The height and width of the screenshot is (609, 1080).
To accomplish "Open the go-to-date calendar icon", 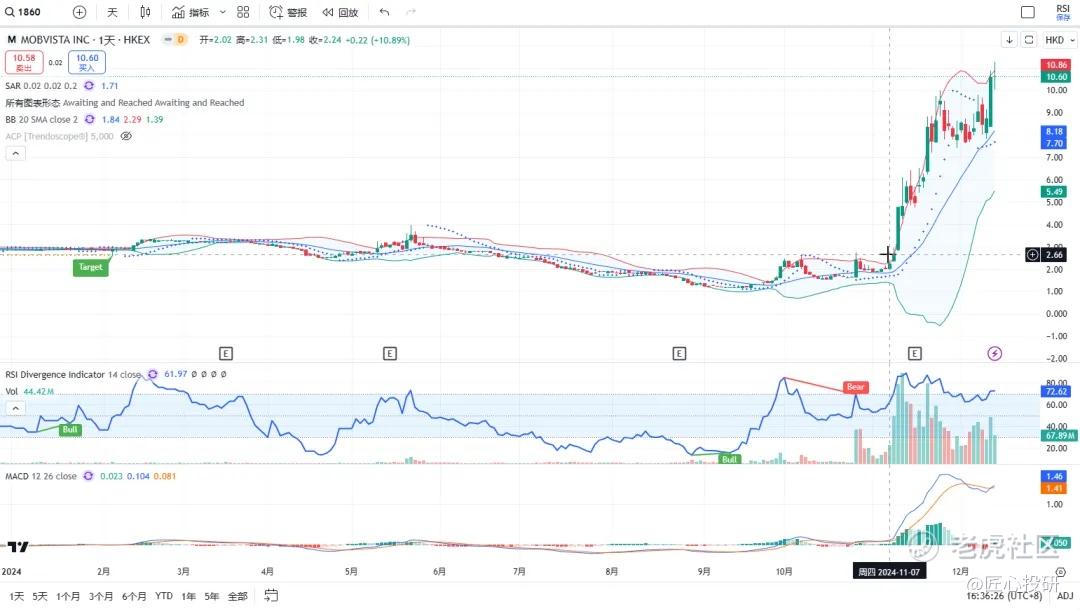I will tap(271, 595).
